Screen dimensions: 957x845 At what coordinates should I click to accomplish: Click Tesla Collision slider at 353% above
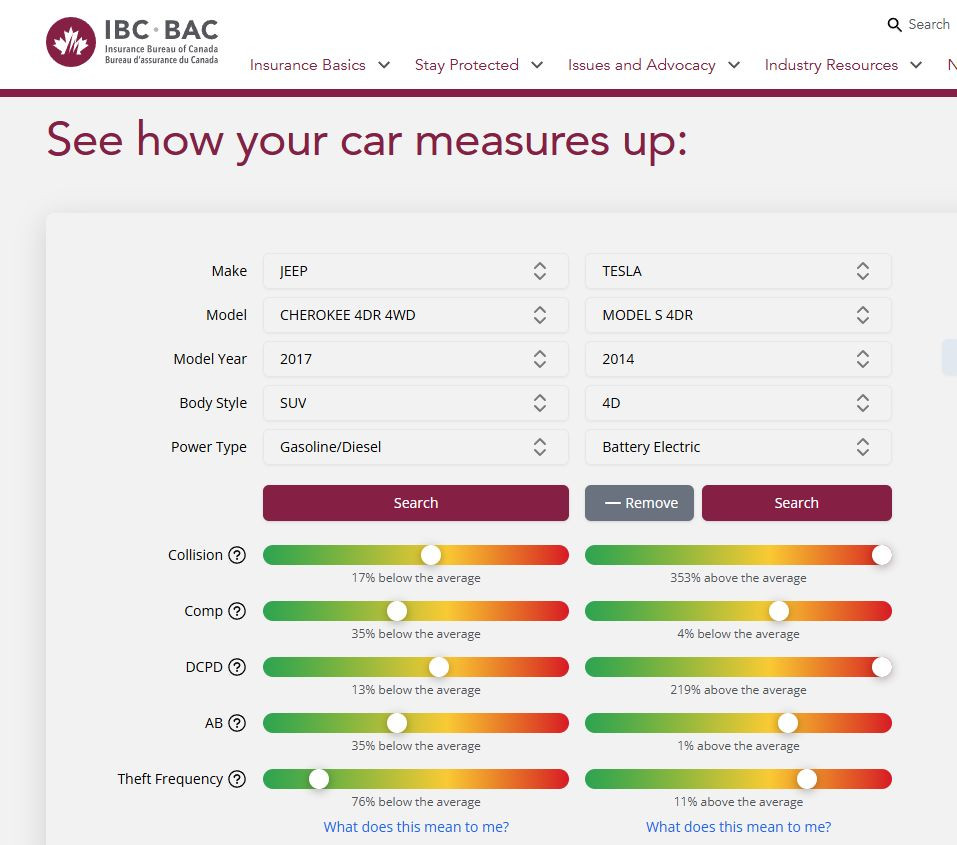pos(881,555)
